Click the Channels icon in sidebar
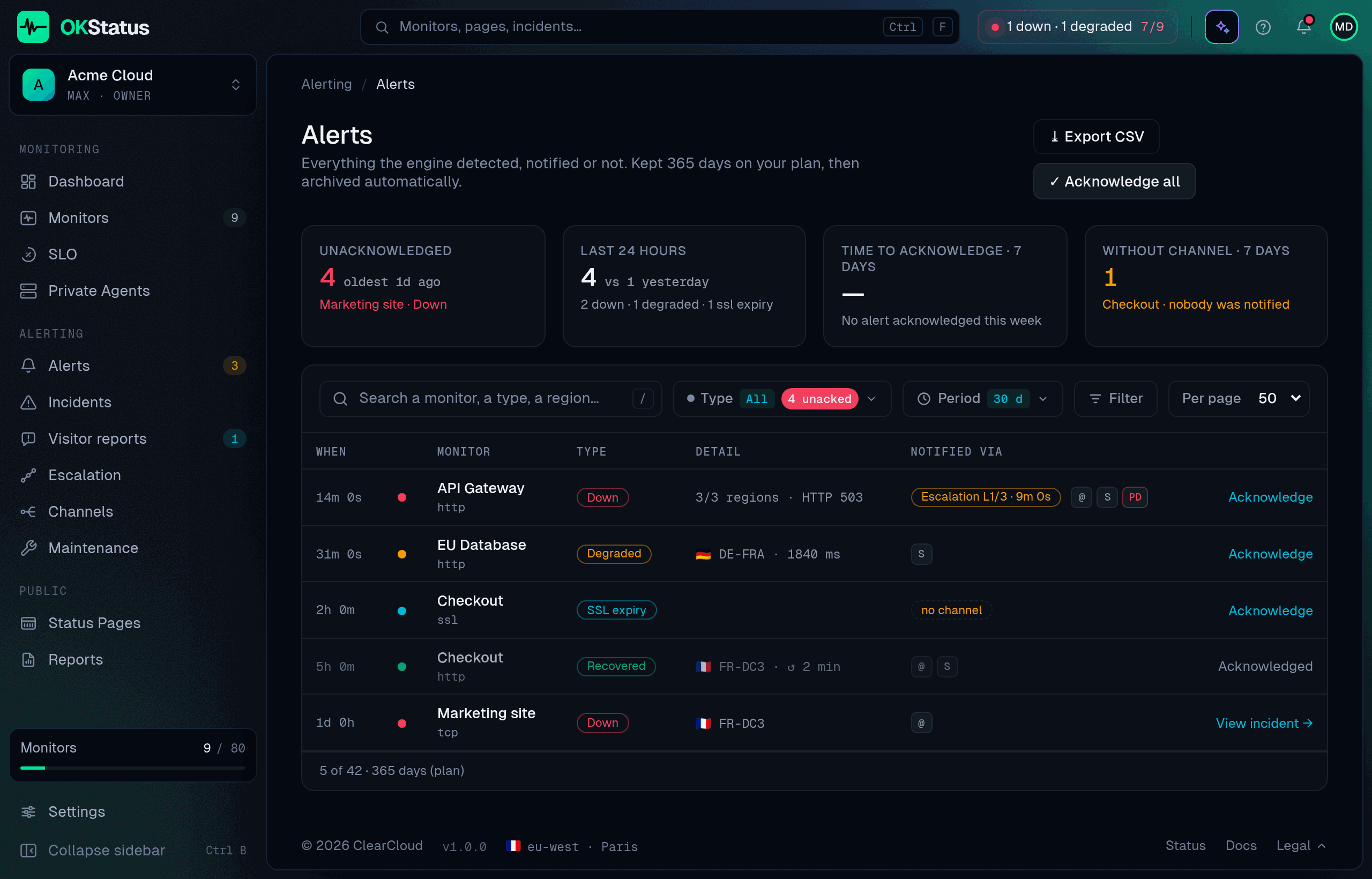Screen dimensions: 1372x879 (28, 511)
